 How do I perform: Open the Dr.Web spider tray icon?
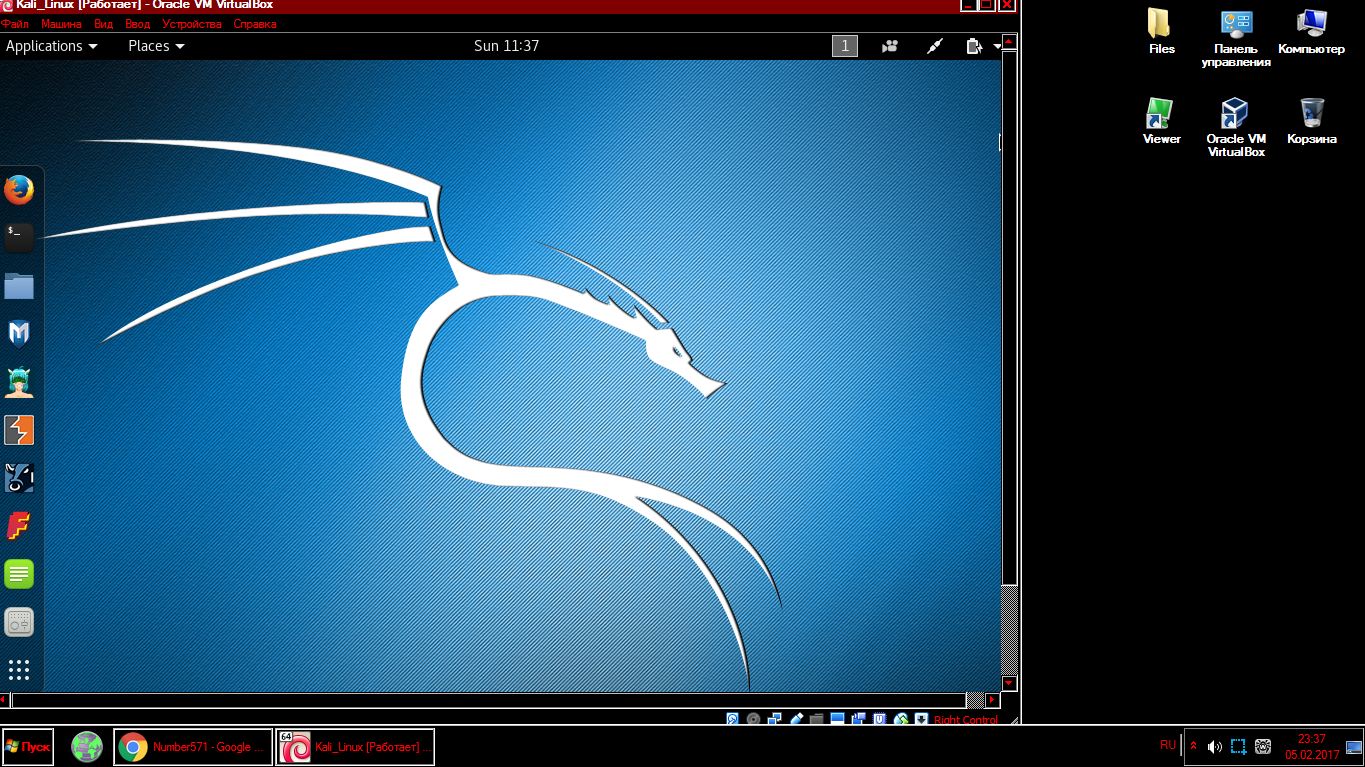click(x=1263, y=747)
